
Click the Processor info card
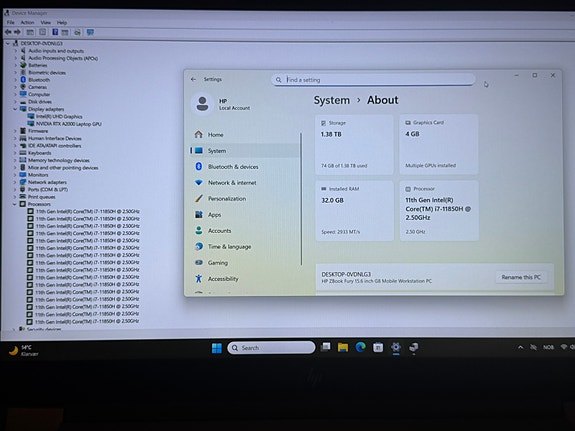tap(439, 211)
